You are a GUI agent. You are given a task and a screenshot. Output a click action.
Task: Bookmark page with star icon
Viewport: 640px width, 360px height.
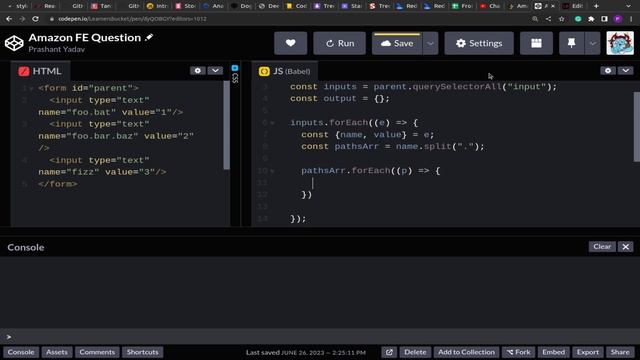pyautogui.click(x=562, y=19)
